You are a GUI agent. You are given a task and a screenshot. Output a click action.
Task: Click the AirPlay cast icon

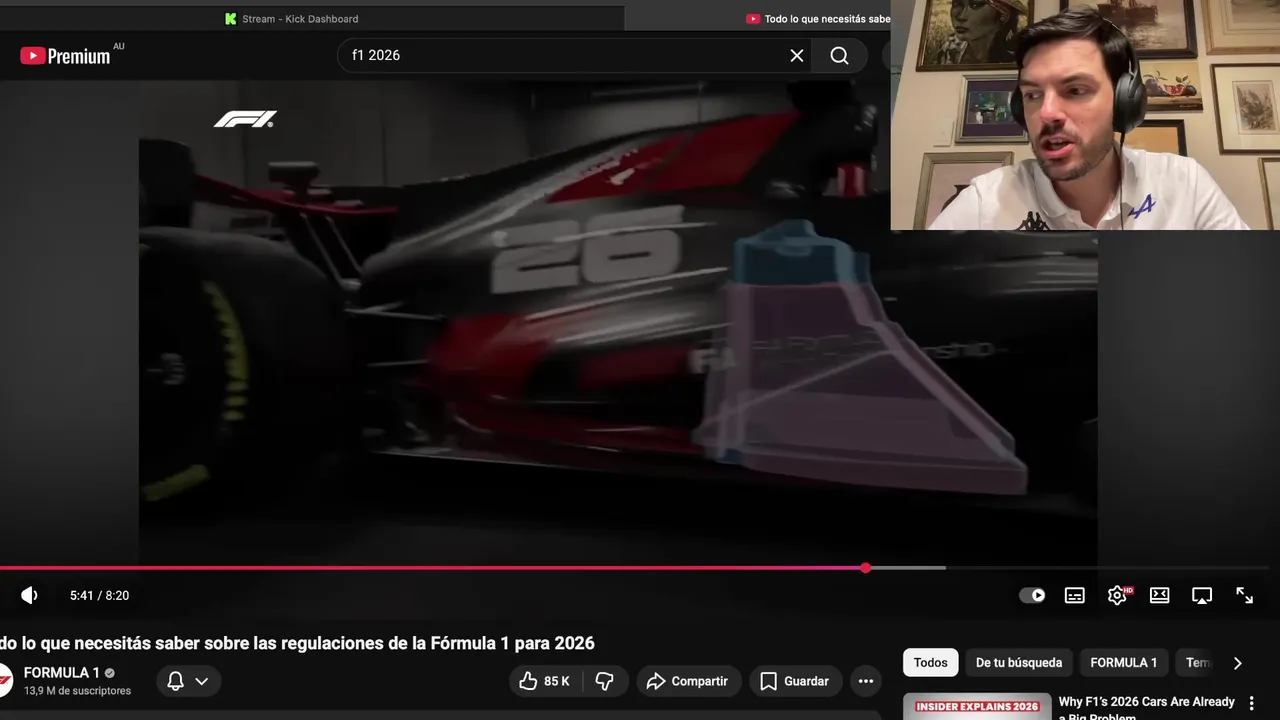[x=1202, y=595]
